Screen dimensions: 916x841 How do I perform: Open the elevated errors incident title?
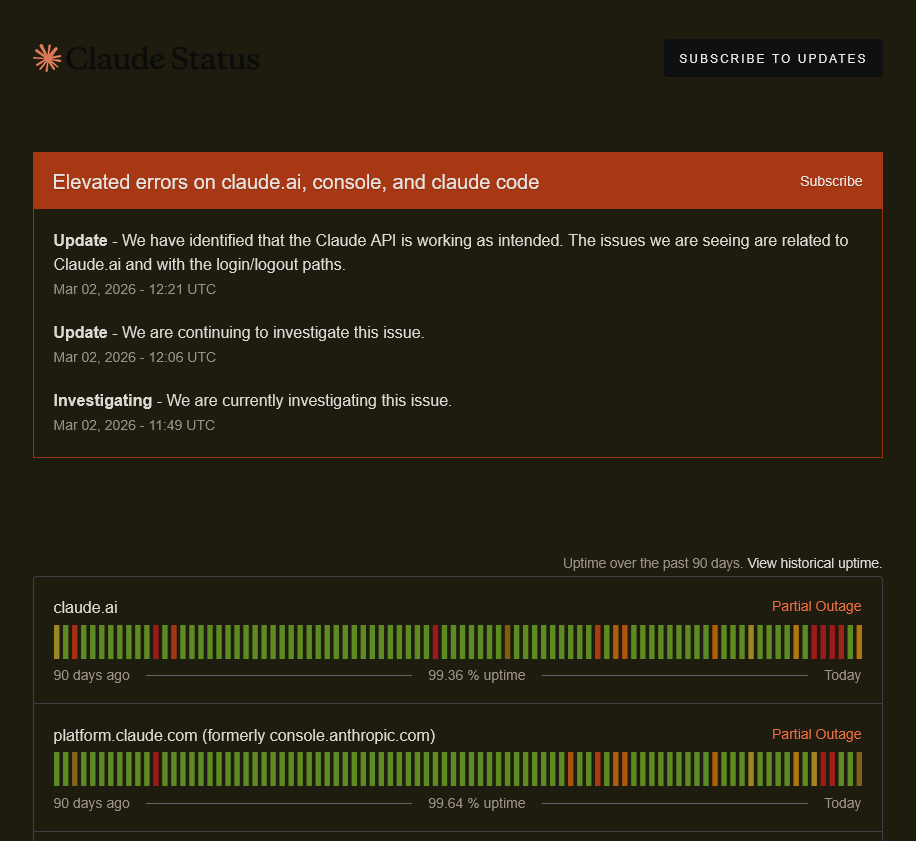pos(296,182)
